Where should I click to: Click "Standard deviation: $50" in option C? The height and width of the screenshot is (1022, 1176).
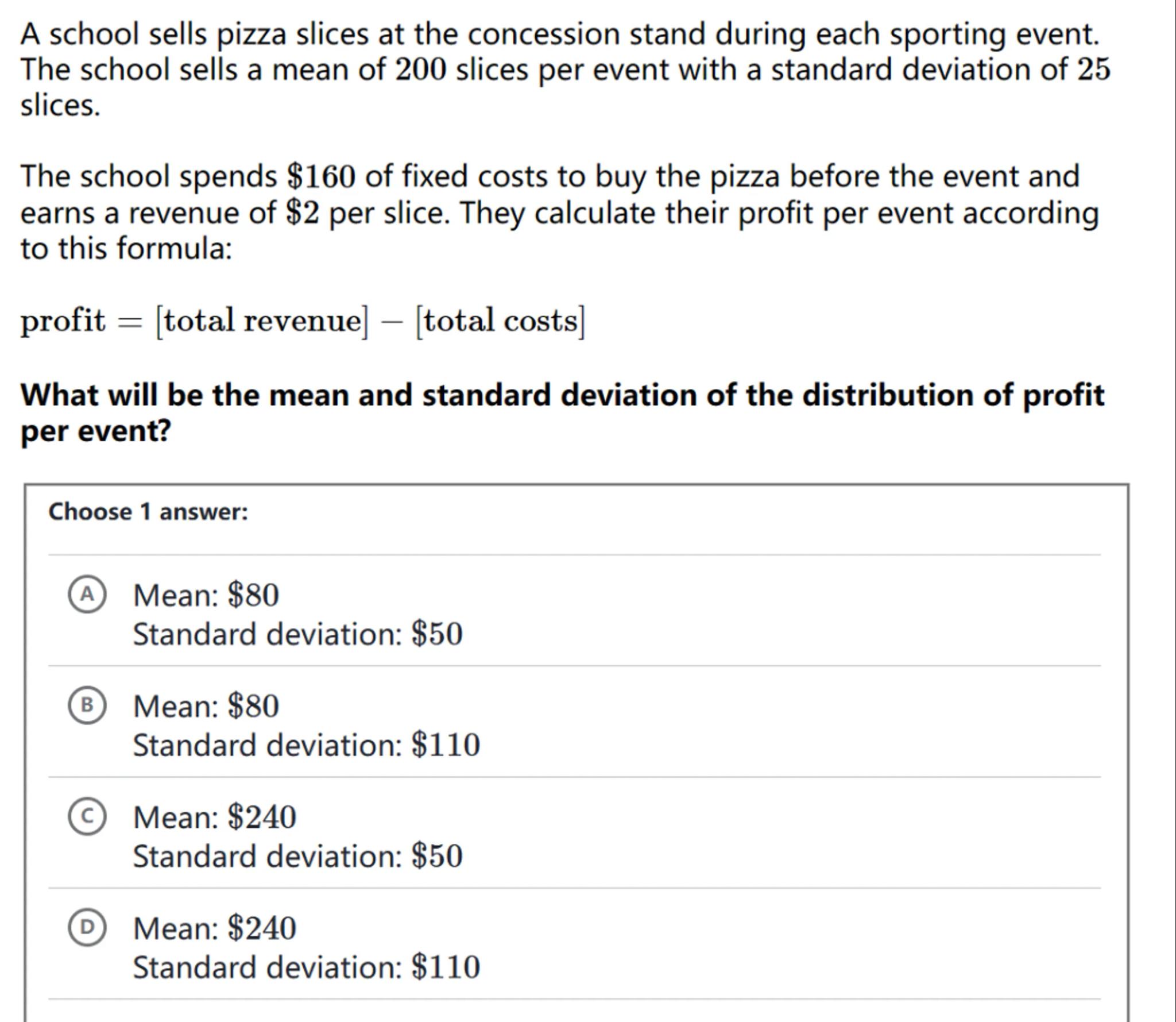tap(297, 856)
